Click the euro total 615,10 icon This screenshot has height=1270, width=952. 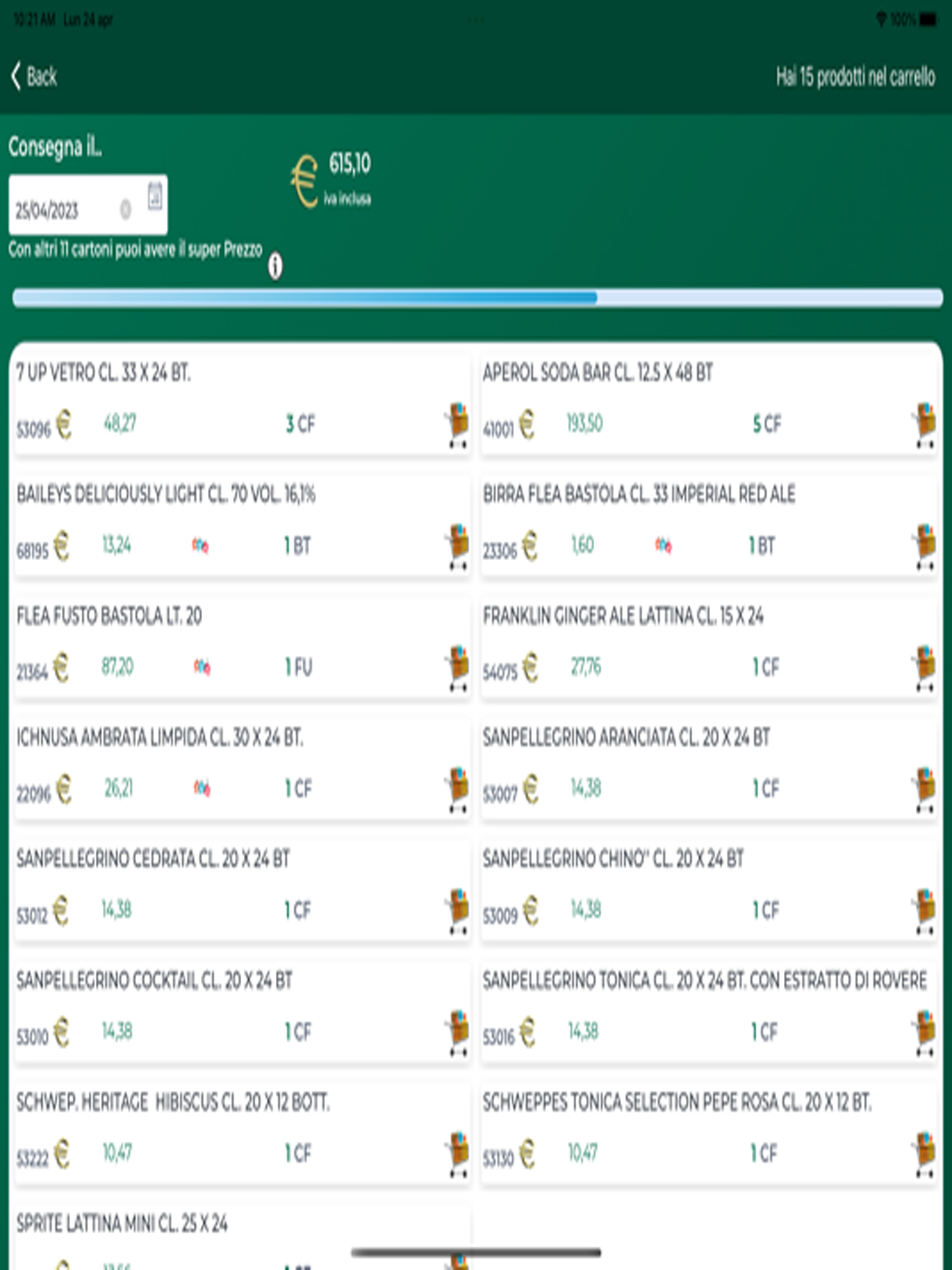[304, 181]
